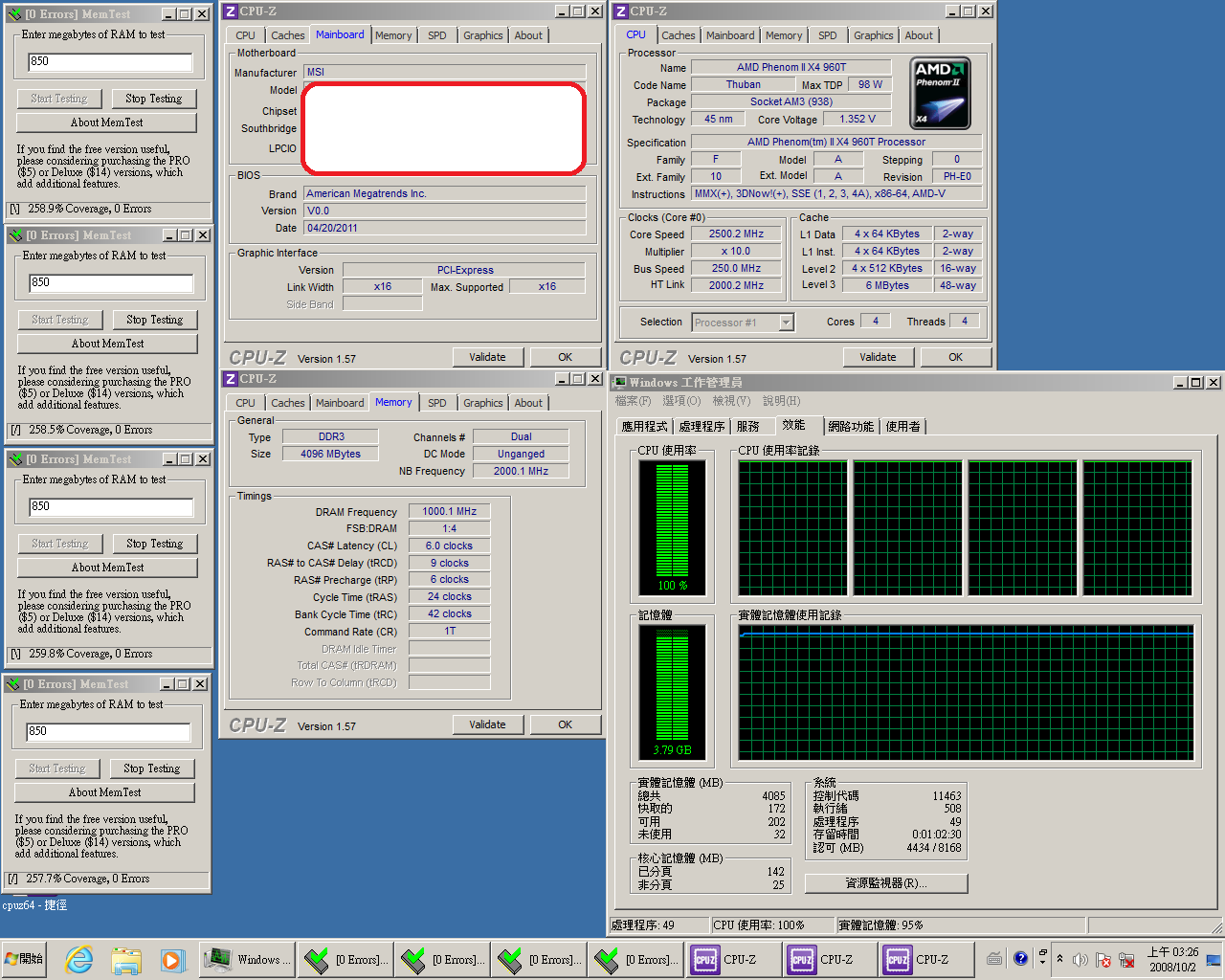Click the keyboard language bar icon
This screenshot has width=1225, height=980.
click(x=994, y=959)
